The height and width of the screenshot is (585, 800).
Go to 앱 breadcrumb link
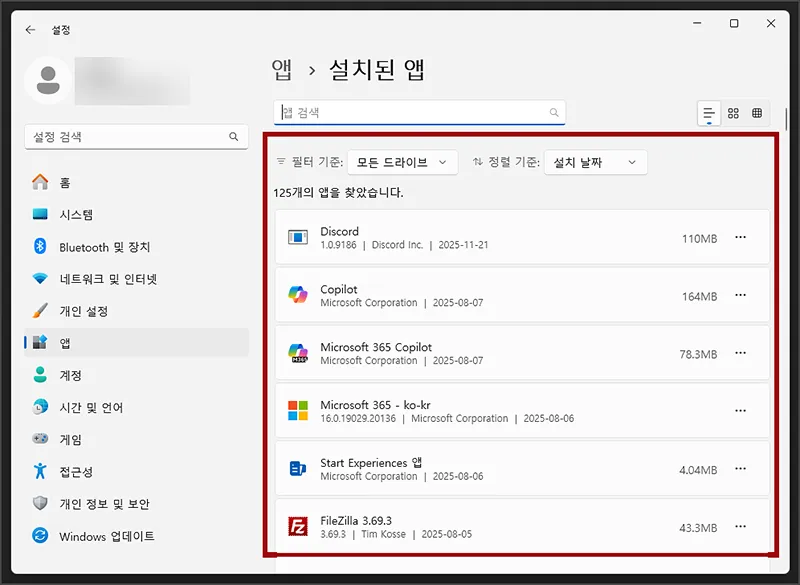[282, 70]
